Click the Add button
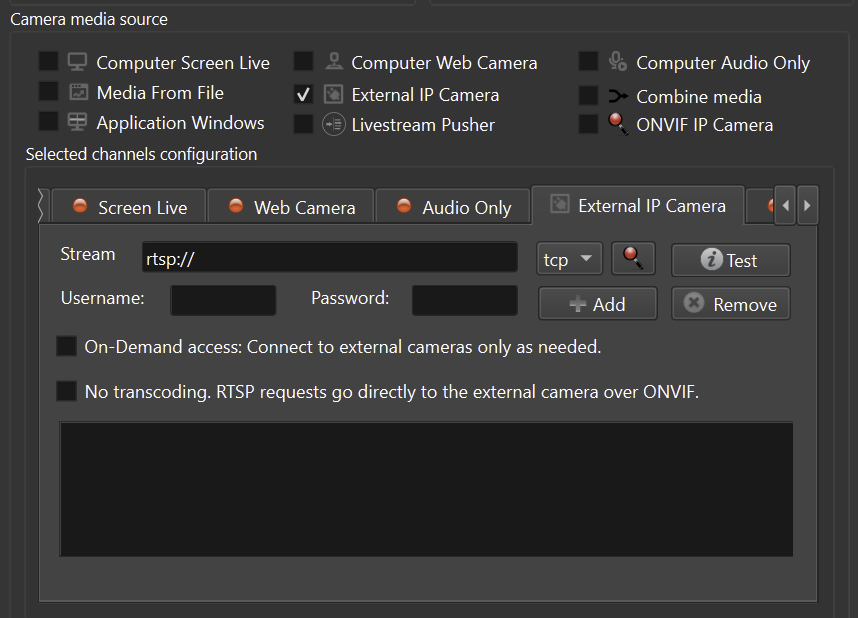This screenshot has height=618, width=858. [x=597, y=304]
